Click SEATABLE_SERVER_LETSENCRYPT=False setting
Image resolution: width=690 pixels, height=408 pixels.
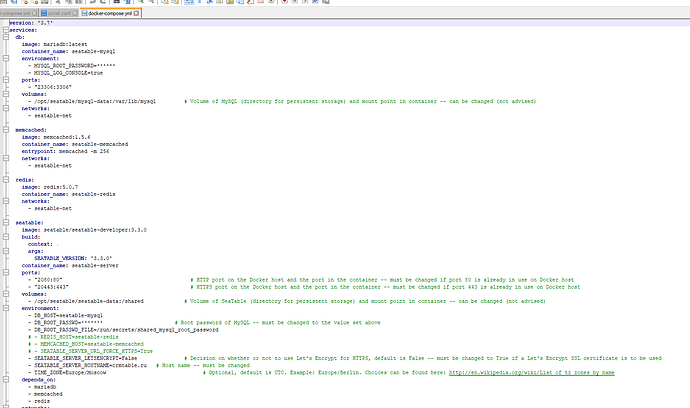click(x=85, y=358)
